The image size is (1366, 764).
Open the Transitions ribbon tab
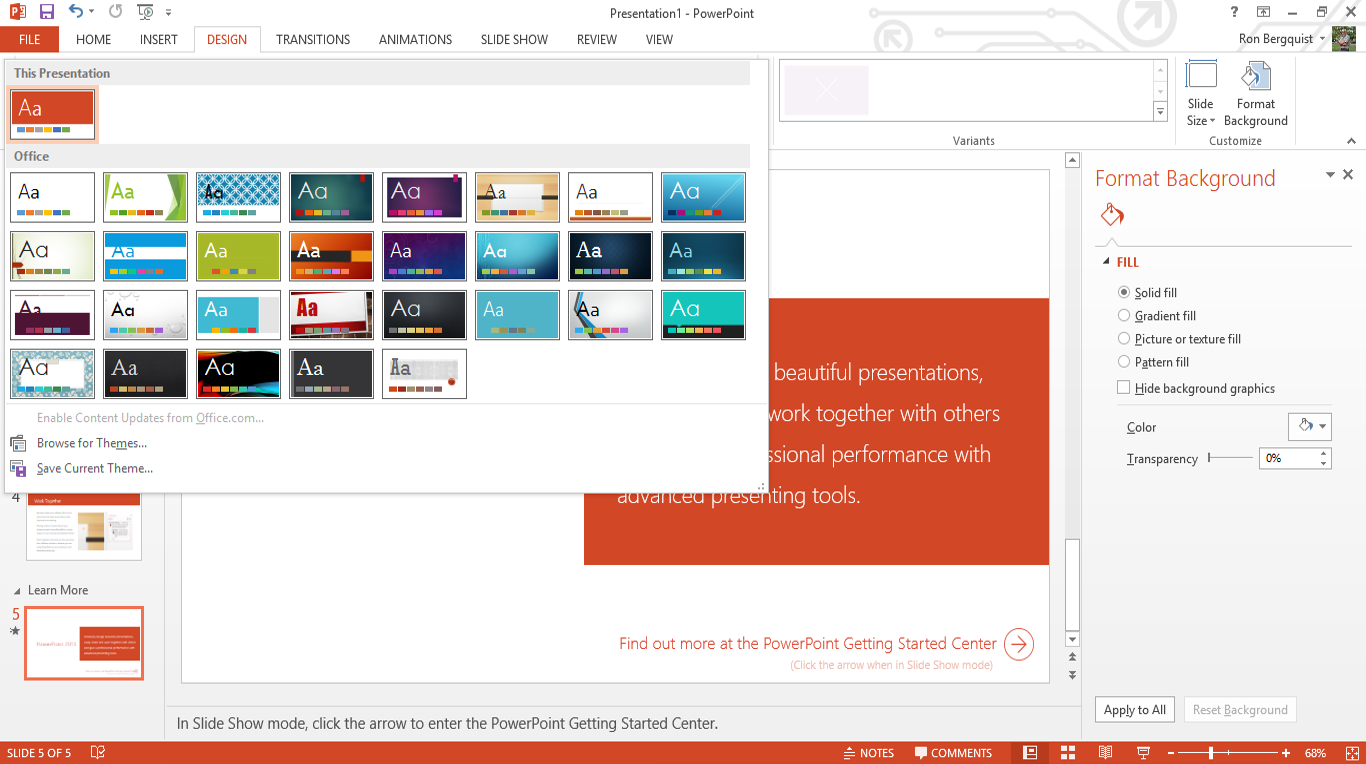point(313,40)
